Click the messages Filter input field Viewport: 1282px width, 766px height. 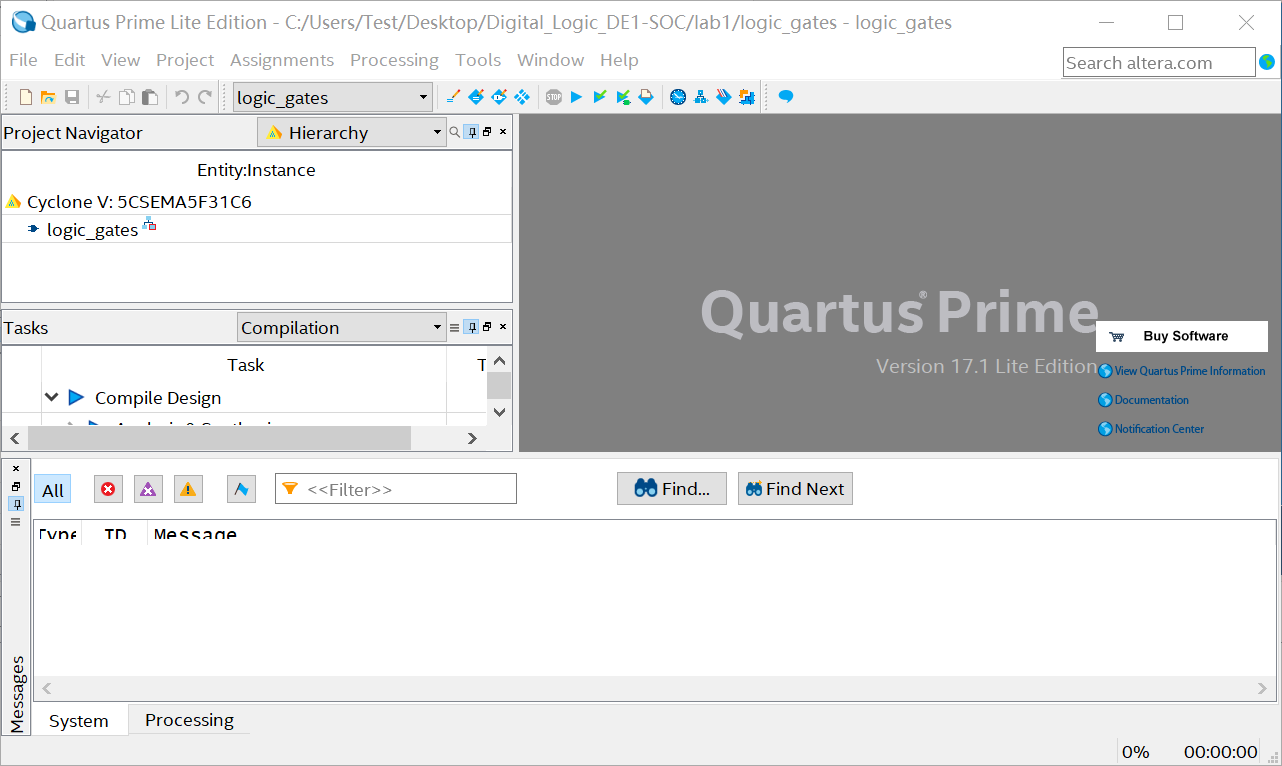(x=396, y=489)
